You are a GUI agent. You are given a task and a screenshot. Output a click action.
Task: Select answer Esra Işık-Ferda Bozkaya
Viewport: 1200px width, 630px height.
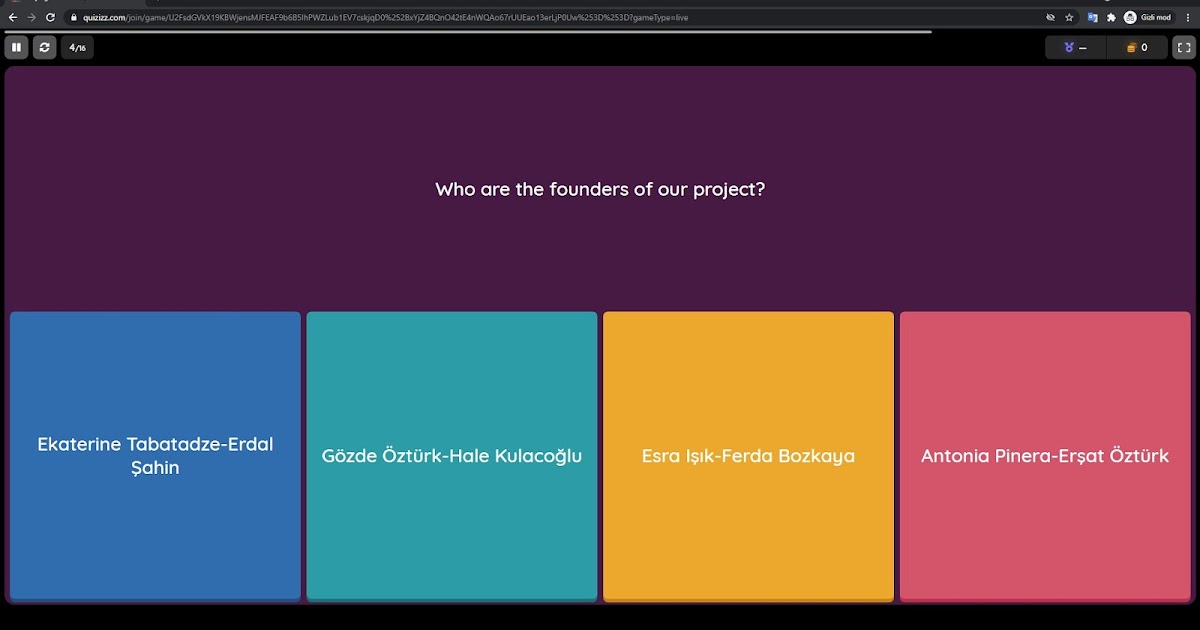tap(747, 455)
